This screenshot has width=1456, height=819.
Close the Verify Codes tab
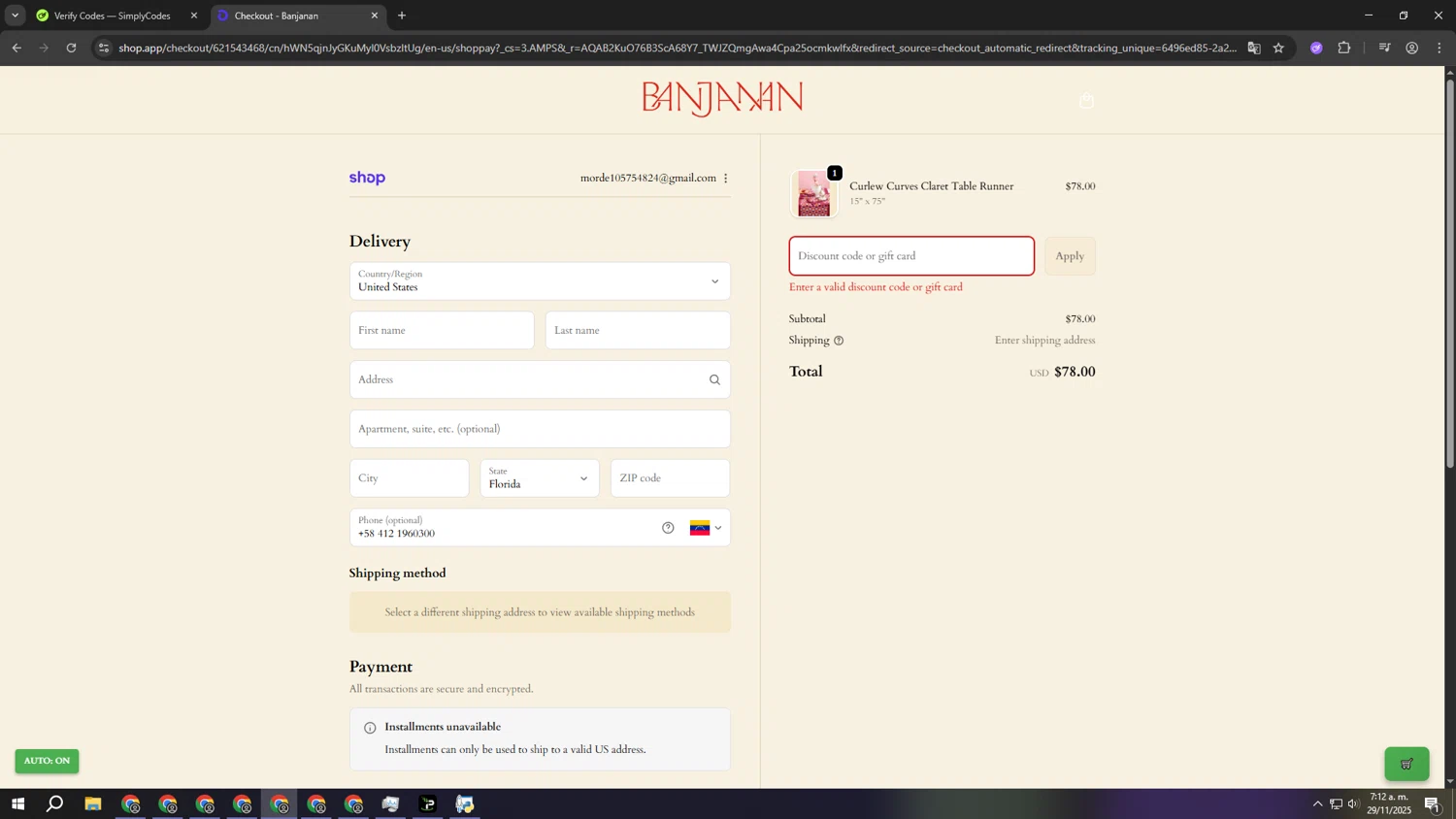point(194,16)
